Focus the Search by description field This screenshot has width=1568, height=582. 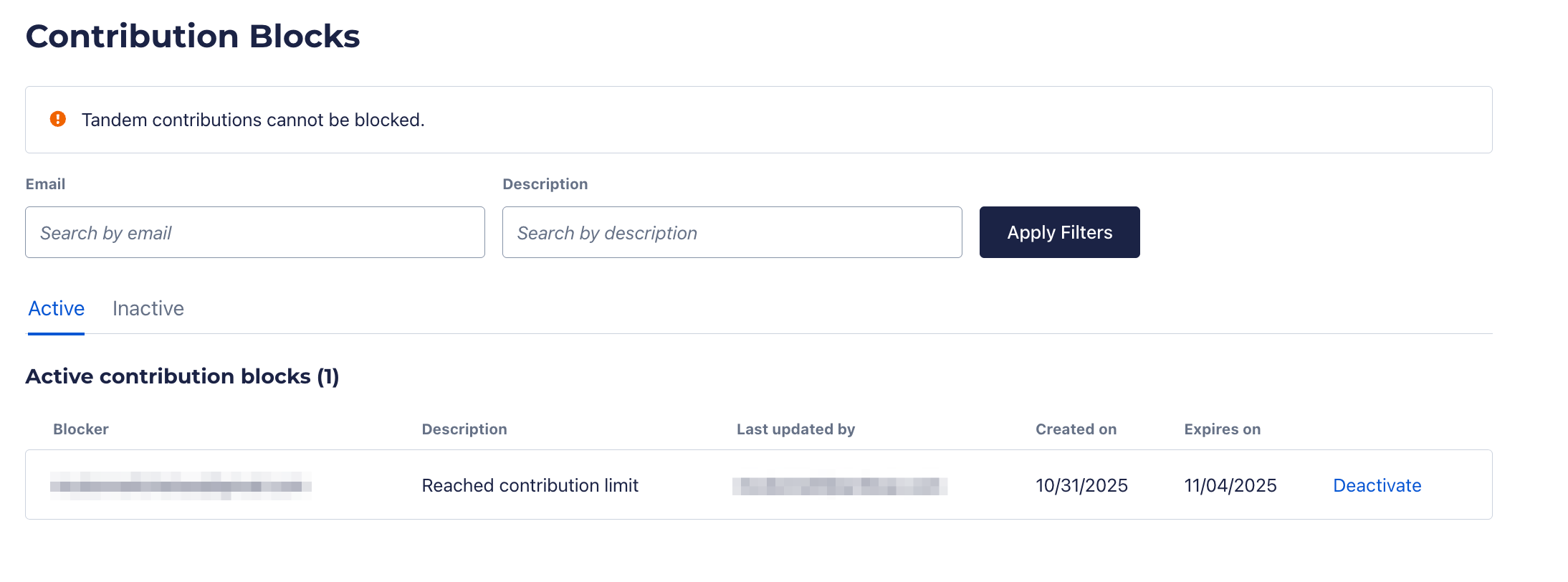(x=732, y=232)
